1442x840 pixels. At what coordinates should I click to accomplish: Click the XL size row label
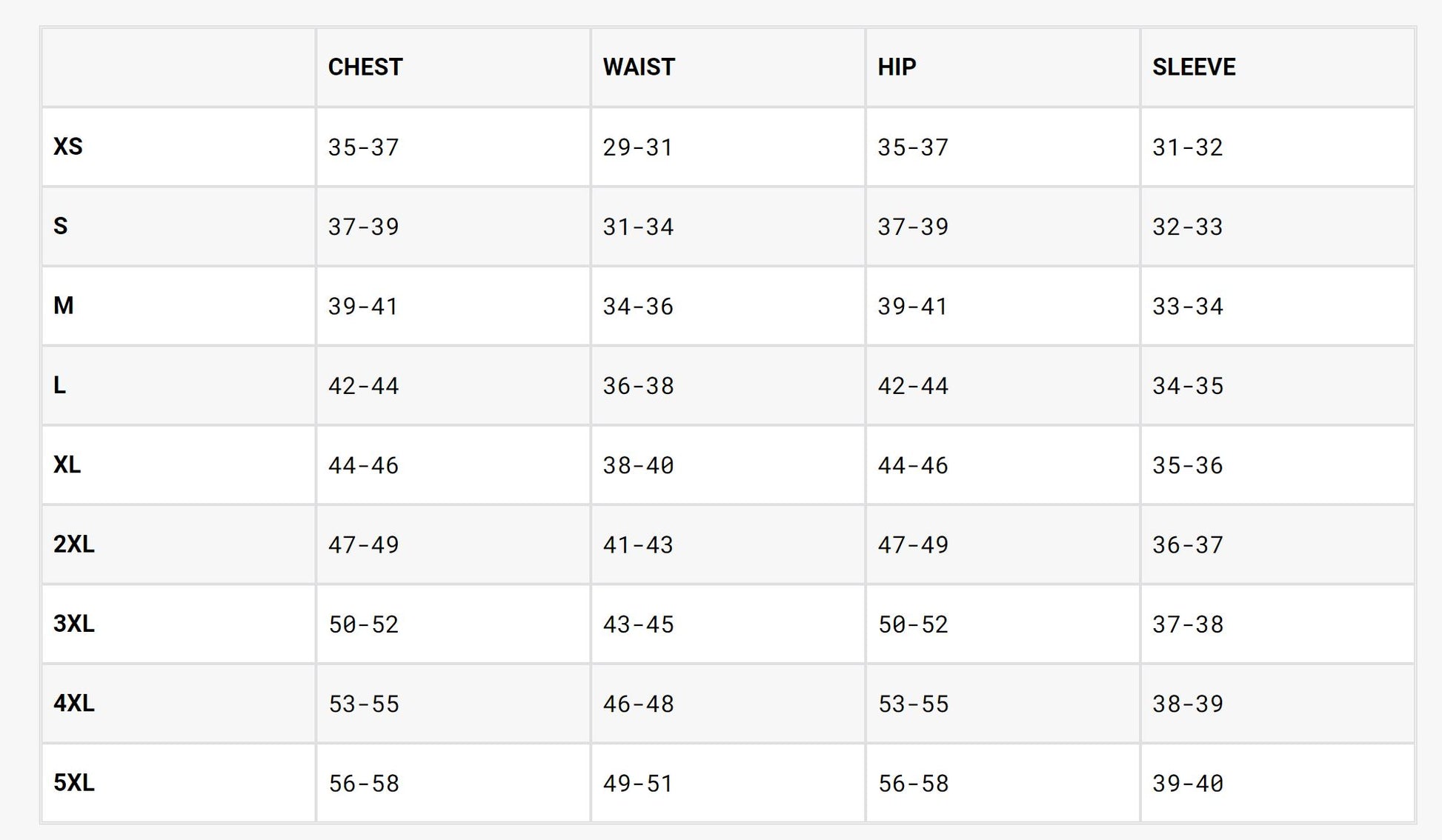click(x=67, y=464)
